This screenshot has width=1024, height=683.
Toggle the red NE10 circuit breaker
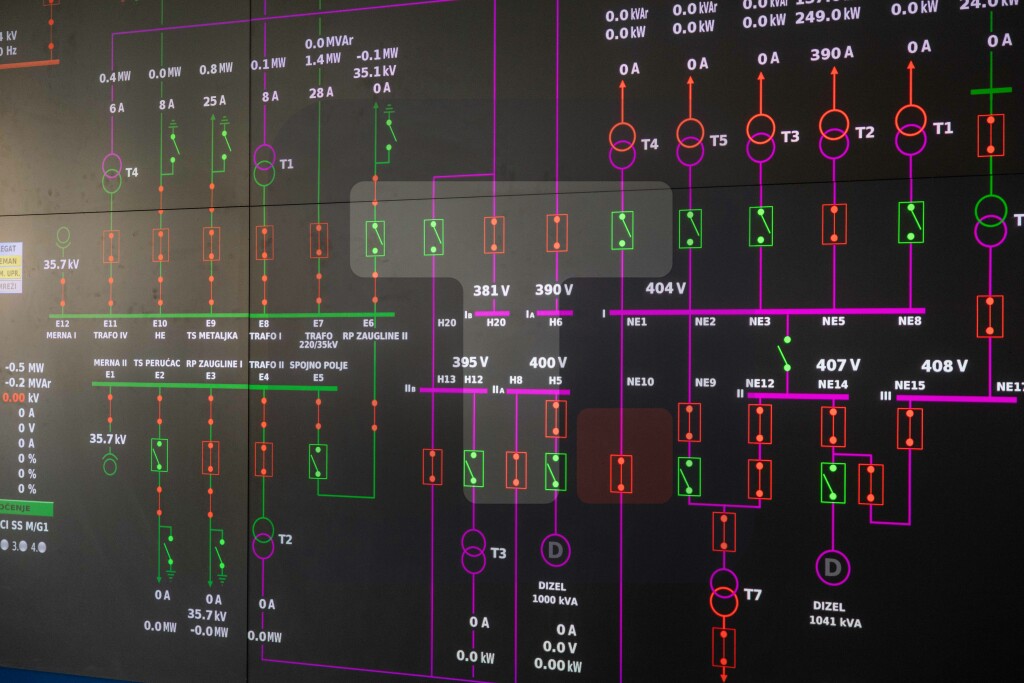(x=621, y=473)
